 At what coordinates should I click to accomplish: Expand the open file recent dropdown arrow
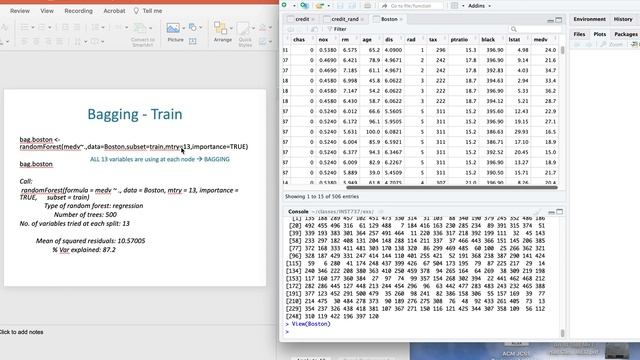329,6
